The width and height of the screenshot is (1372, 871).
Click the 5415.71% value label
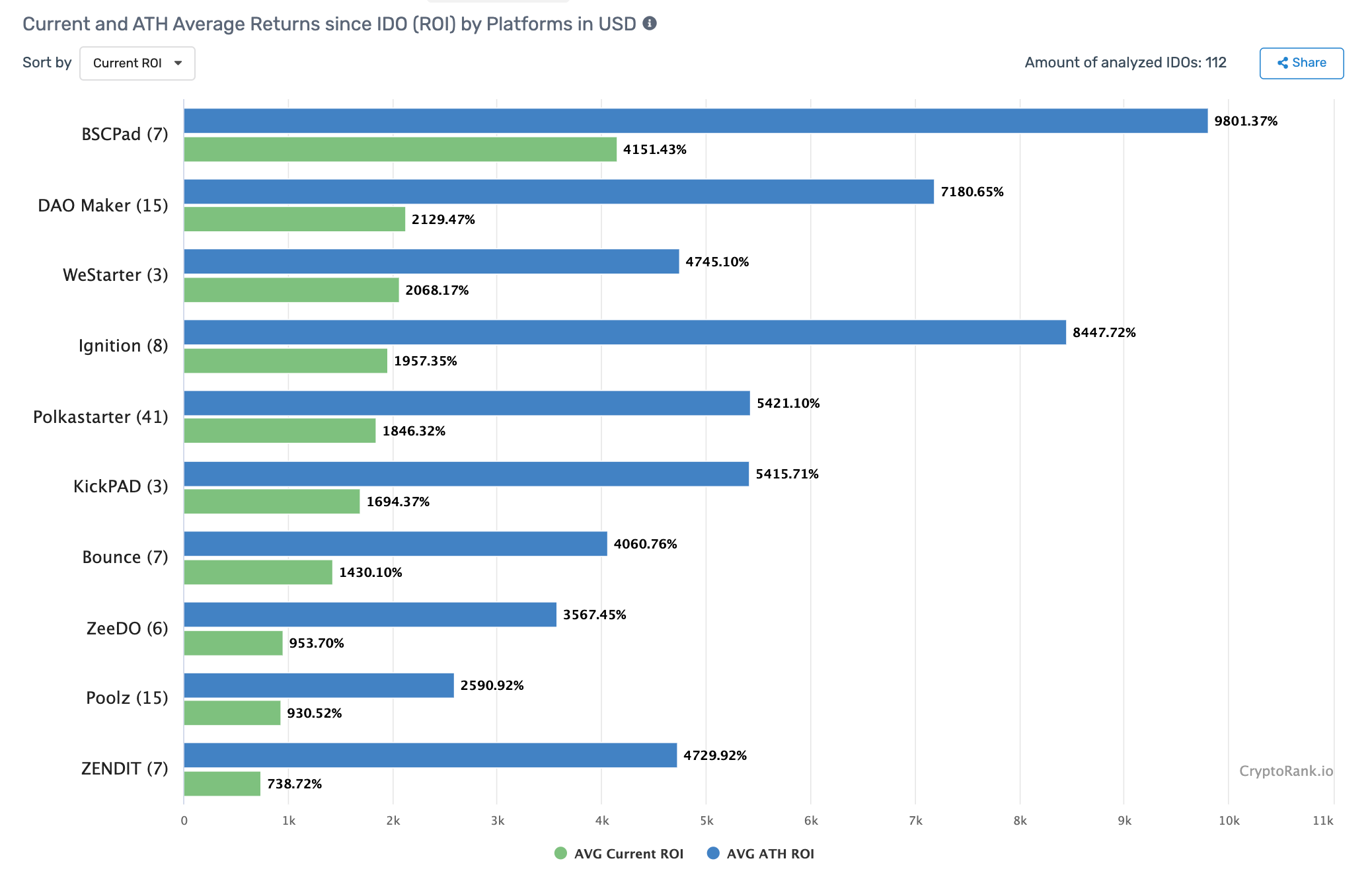click(x=787, y=474)
